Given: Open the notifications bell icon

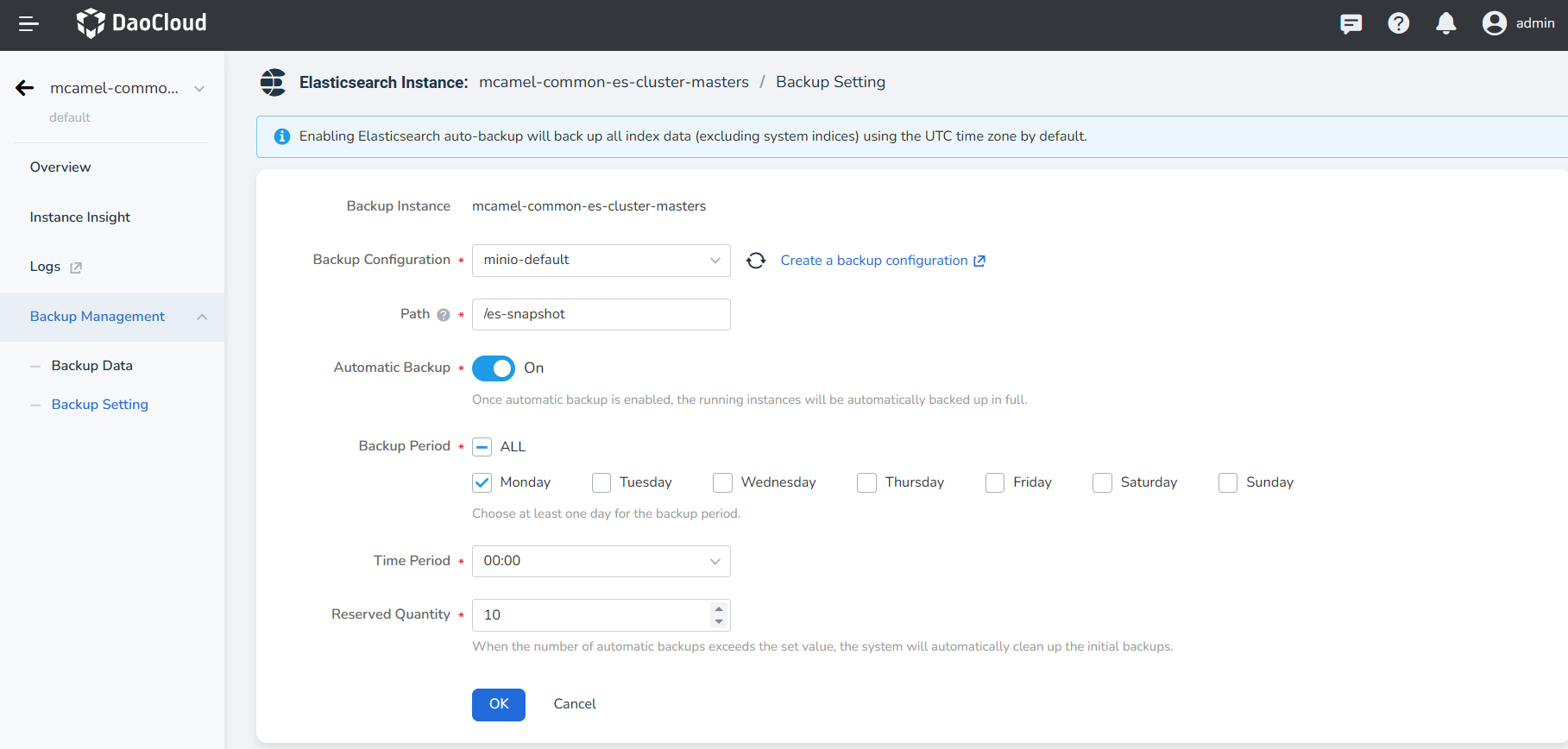Looking at the screenshot, I should coord(1445,23).
